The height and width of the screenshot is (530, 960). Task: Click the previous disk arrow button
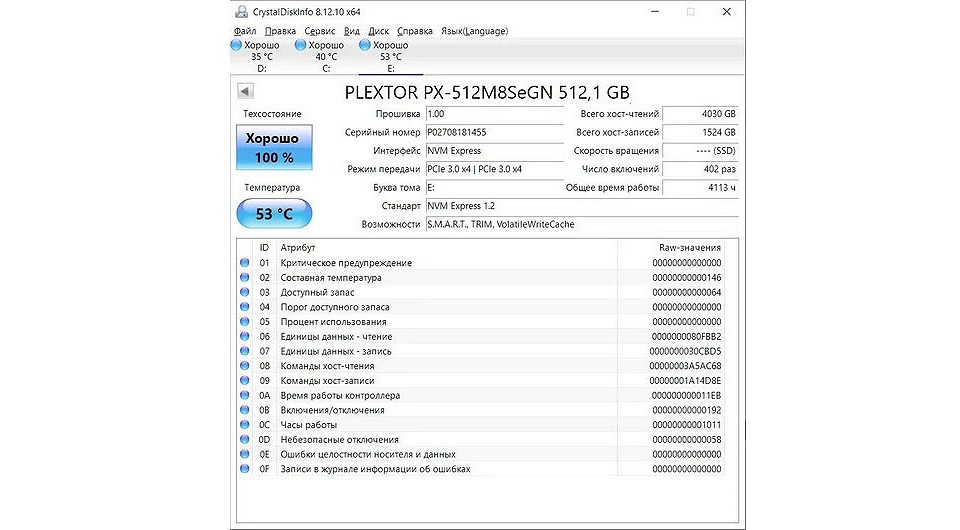click(x=246, y=91)
